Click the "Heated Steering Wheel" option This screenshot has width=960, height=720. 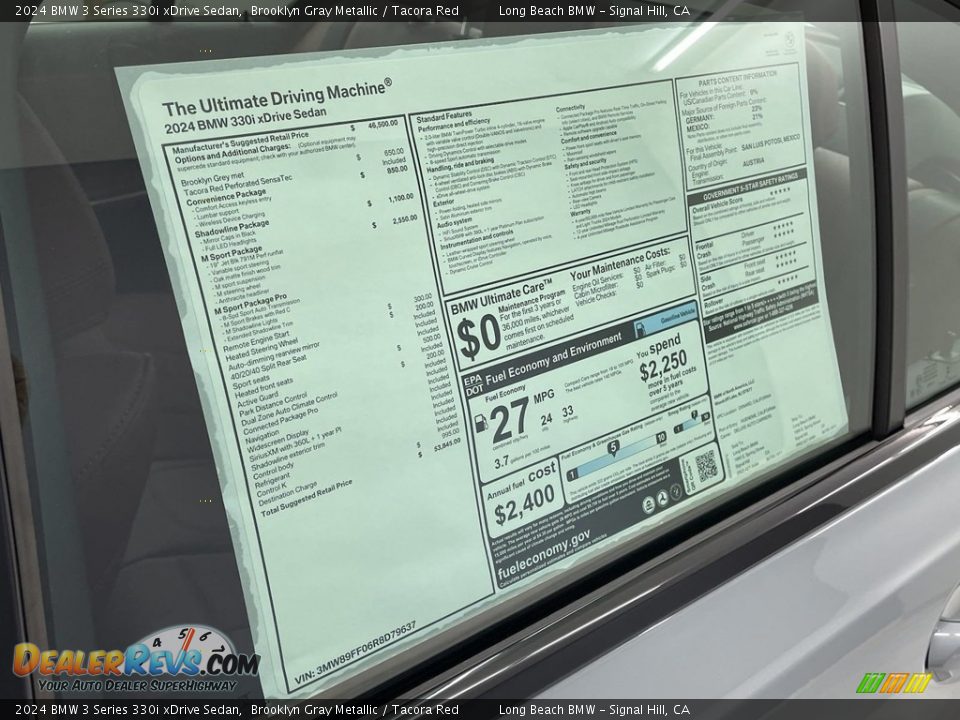coord(261,351)
